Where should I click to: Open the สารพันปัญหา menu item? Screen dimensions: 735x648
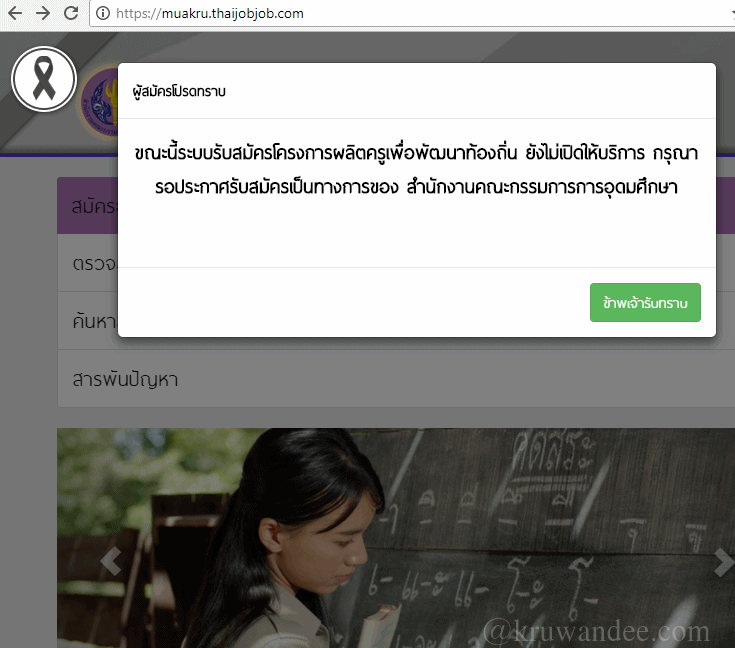(126, 379)
